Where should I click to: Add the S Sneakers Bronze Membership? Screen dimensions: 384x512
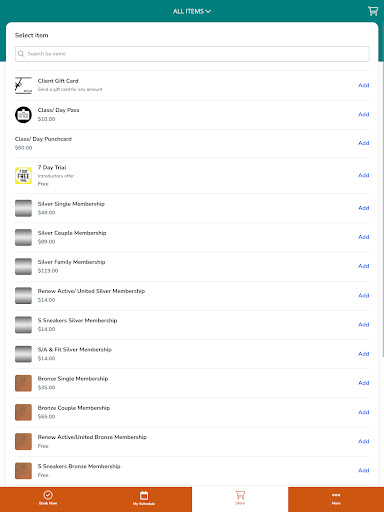[363, 470]
